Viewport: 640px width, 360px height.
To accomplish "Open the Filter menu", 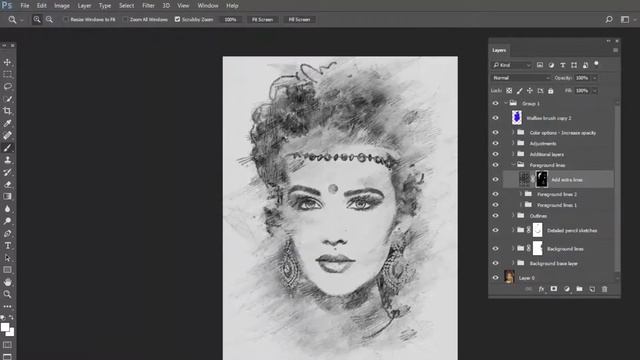I will coord(148,6).
